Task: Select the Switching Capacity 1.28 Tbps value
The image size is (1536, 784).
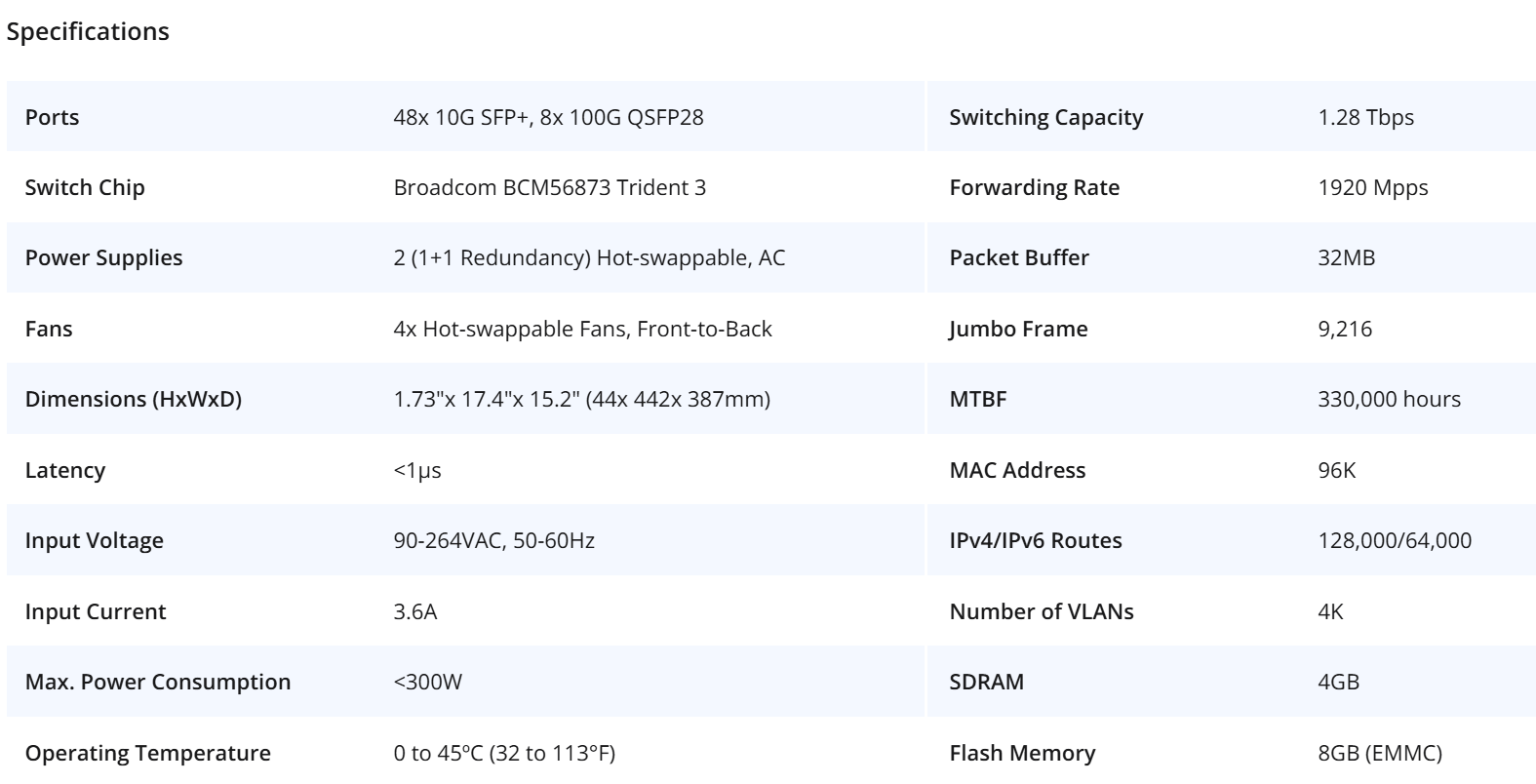Action: (x=1365, y=117)
